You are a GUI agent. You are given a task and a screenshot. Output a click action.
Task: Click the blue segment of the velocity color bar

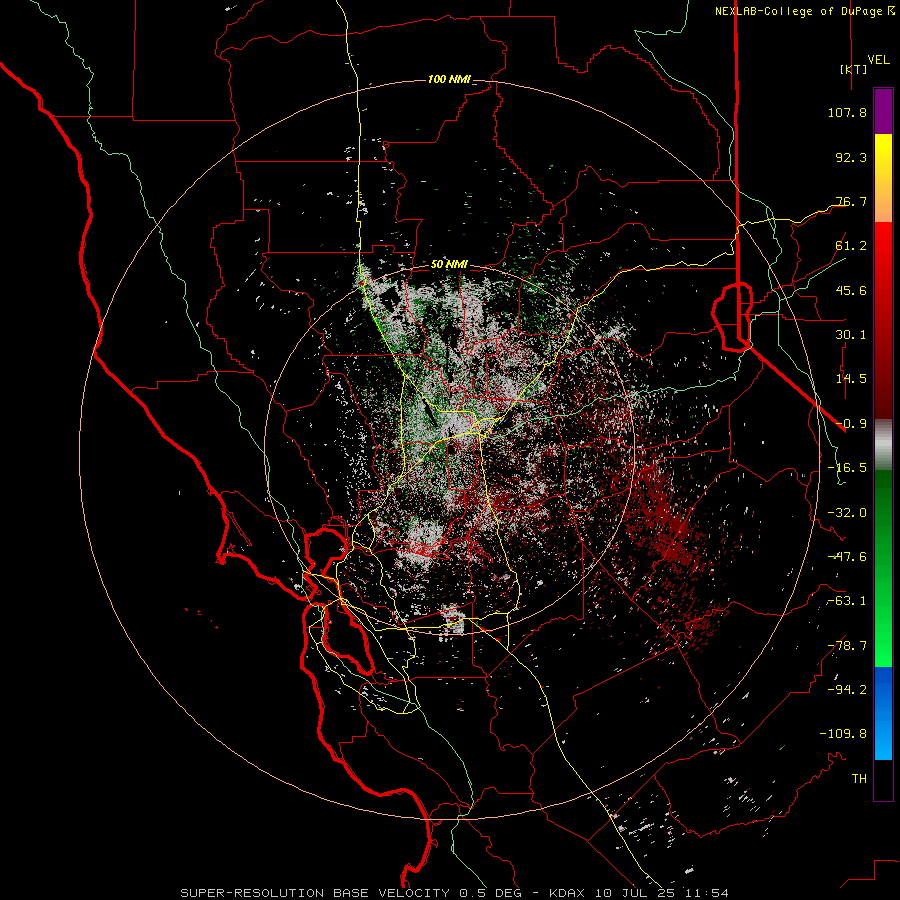point(883,713)
